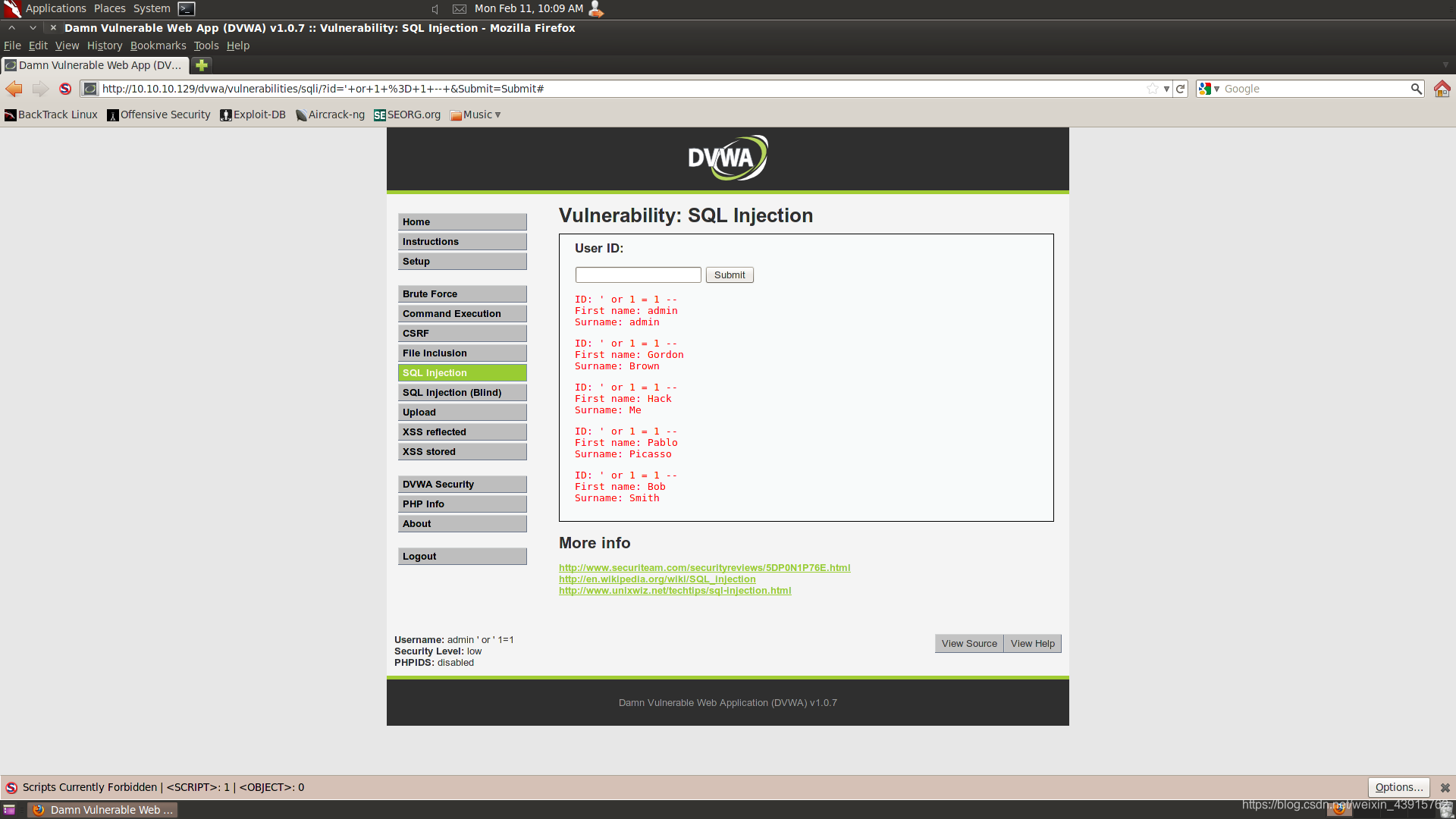The width and height of the screenshot is (1456, 819).
Task: Click the user switcher icon in panel
Action: point(596,9)
